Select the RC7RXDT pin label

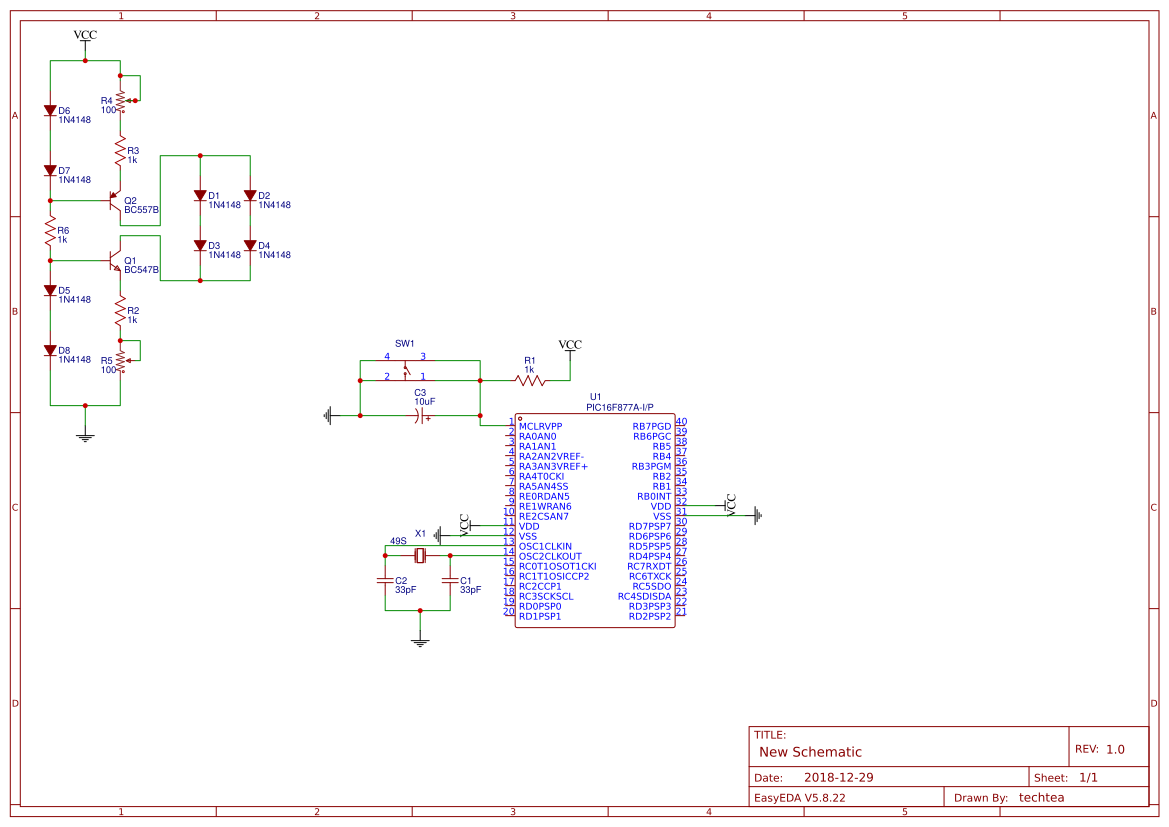pyautogui.click(x=649, y=567)
